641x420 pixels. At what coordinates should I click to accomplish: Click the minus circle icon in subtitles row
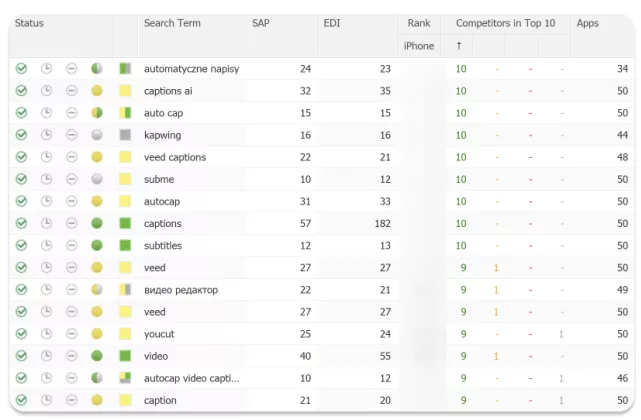[72, 245]
